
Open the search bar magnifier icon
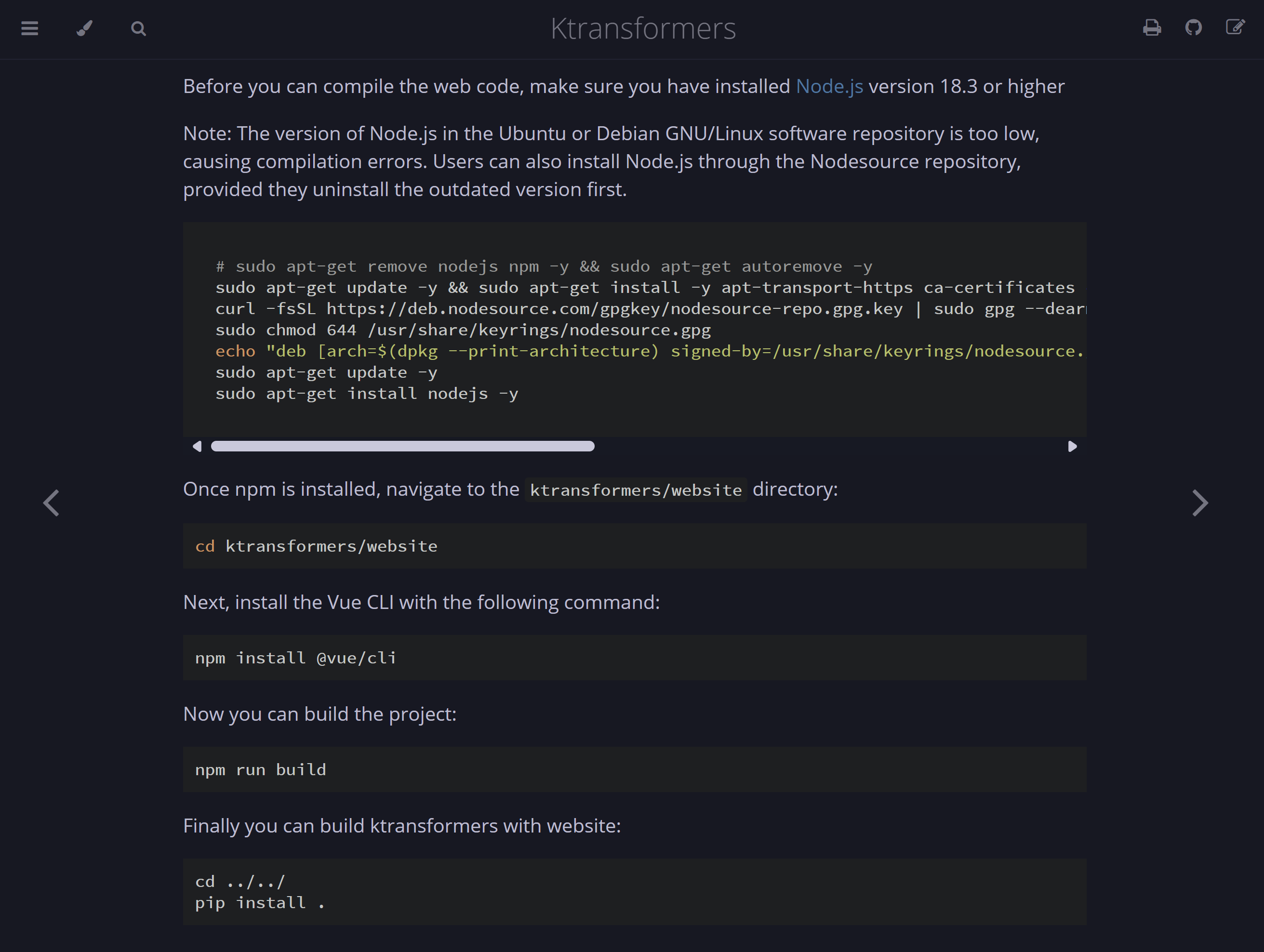point(138,28)
